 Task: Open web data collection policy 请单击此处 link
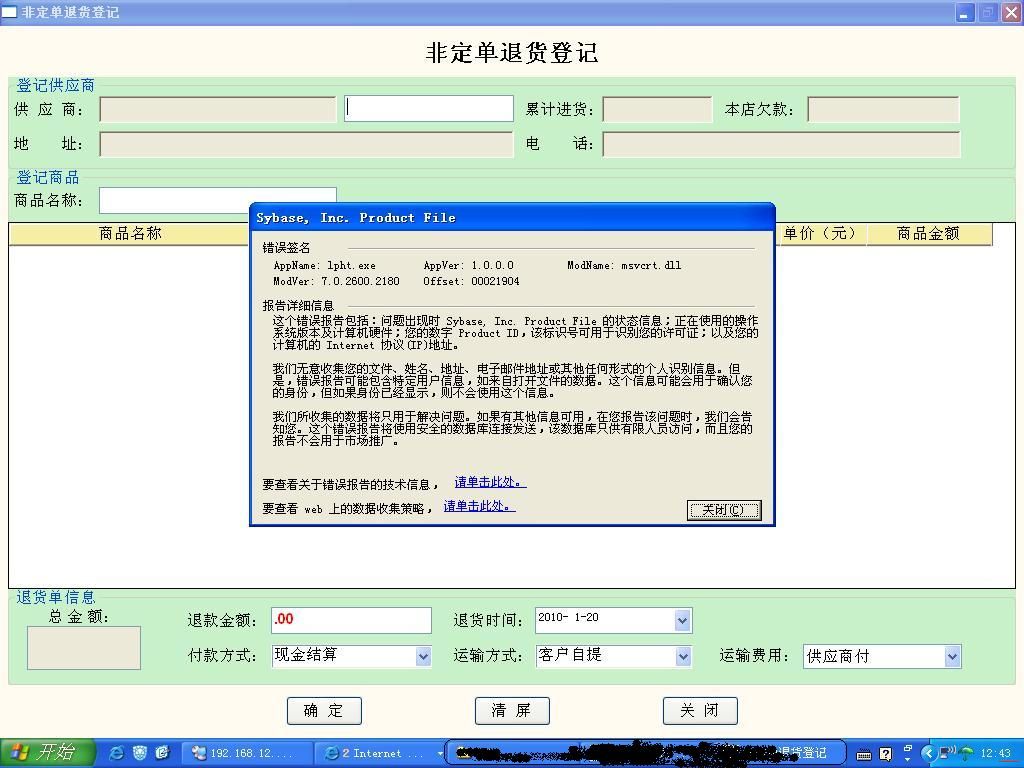pyautogui.click(x=479, y=506)
